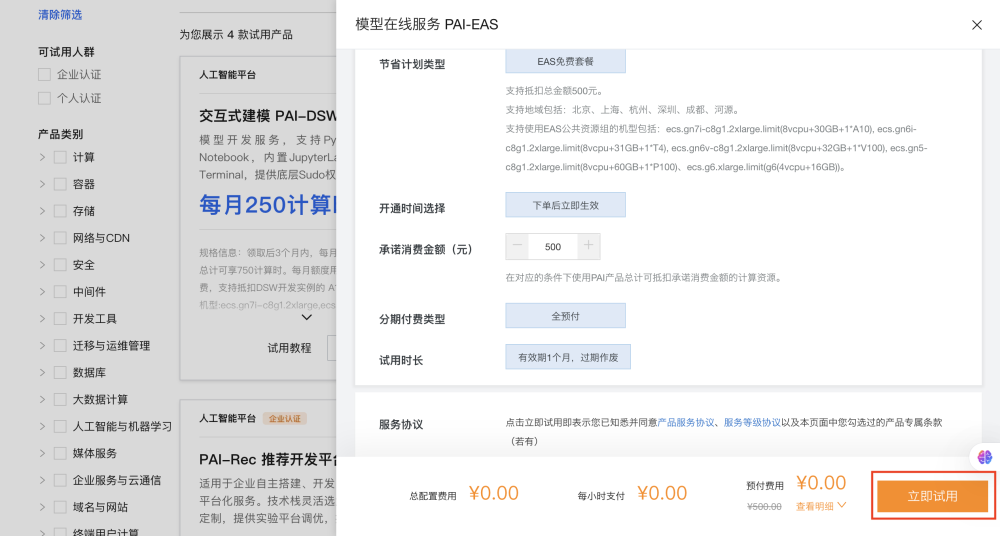Image resolution: width=1000 pixels, height=536 pixels.
Task: Expand the 域名与网站 category chevron
Action: (42, 507)
